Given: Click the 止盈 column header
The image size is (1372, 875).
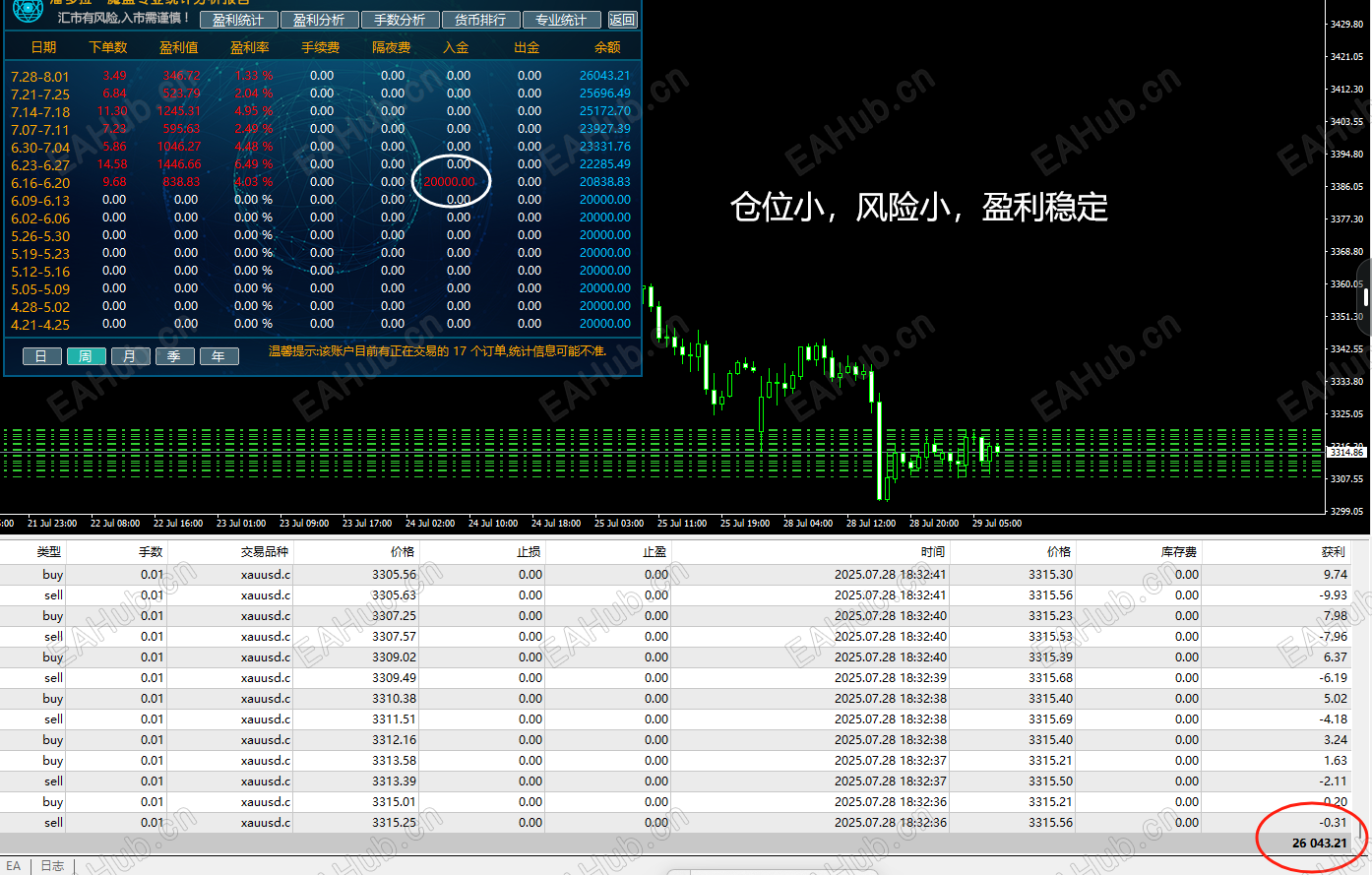Looking at the screenshot, I should [655, 552].
